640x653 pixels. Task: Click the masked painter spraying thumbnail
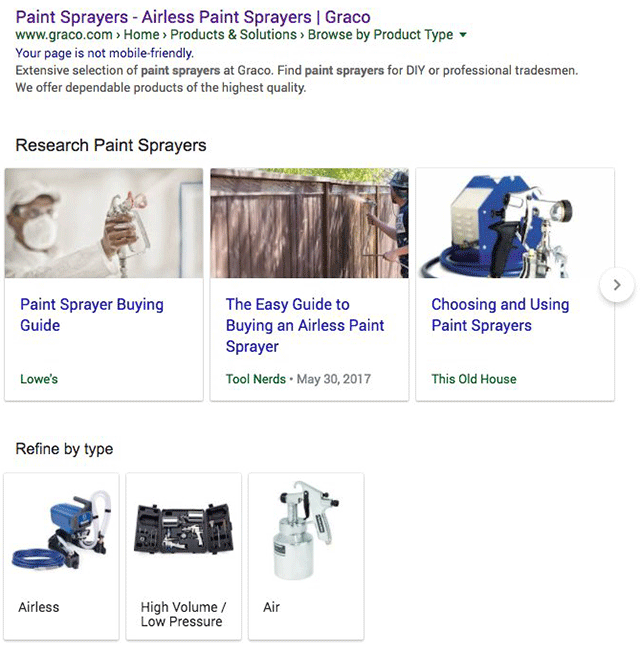tap(104, 223)
